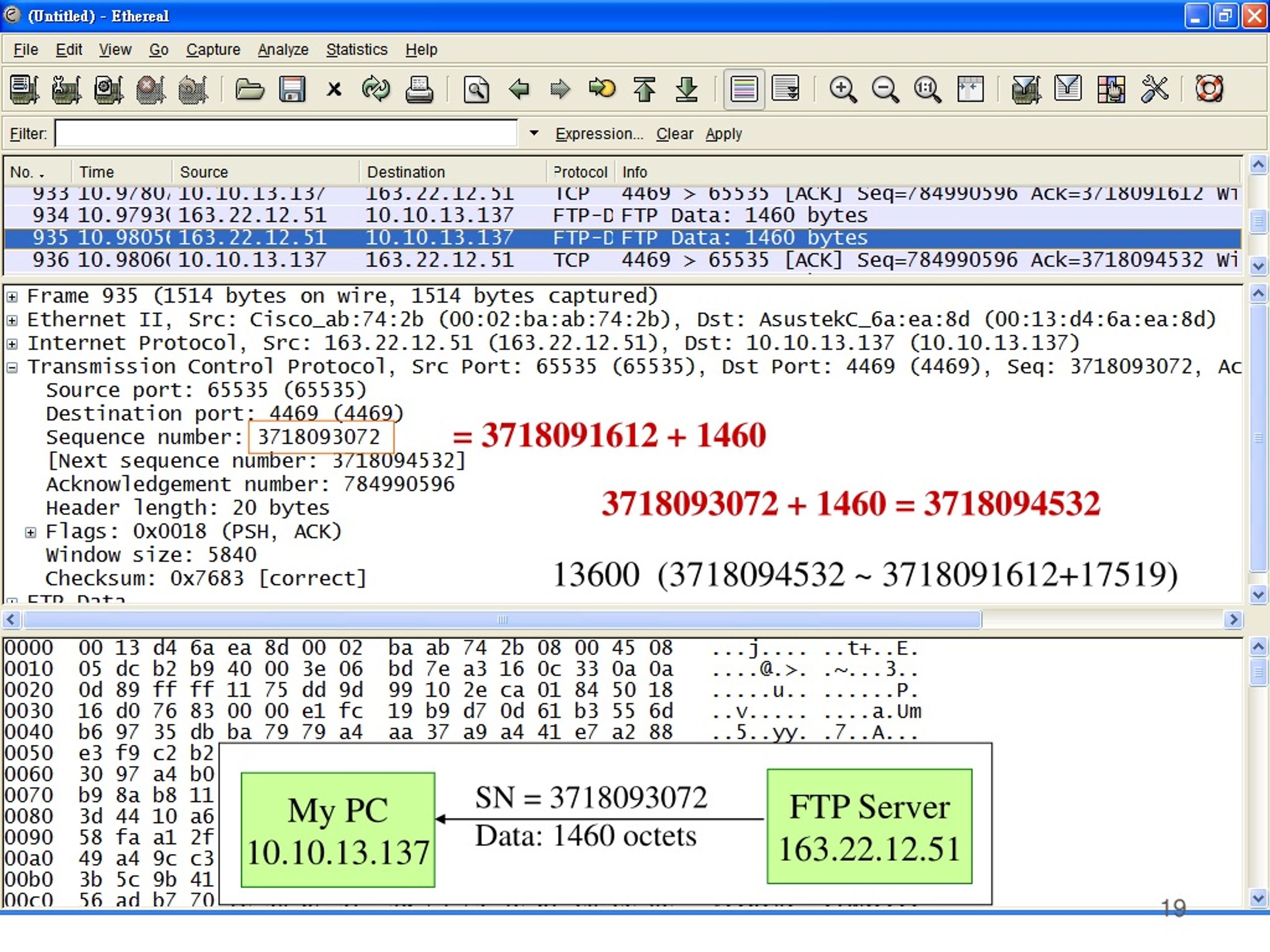The image size is (1270, 952).
Task: Open capture options icon in toolbar
Action: coord(66,89)
